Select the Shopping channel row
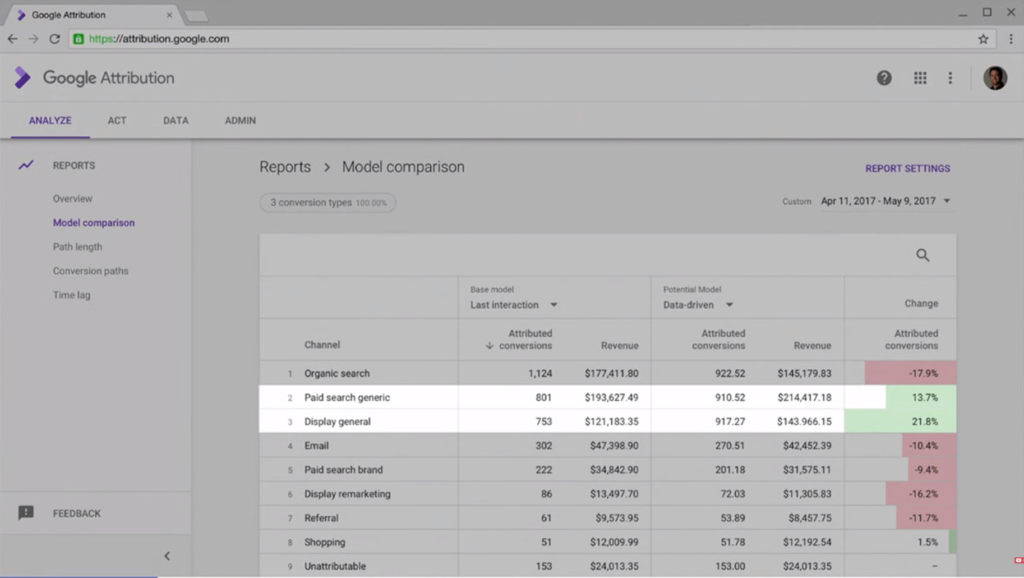This screenshot has width=1024, height=578. (x=607, y=542)
